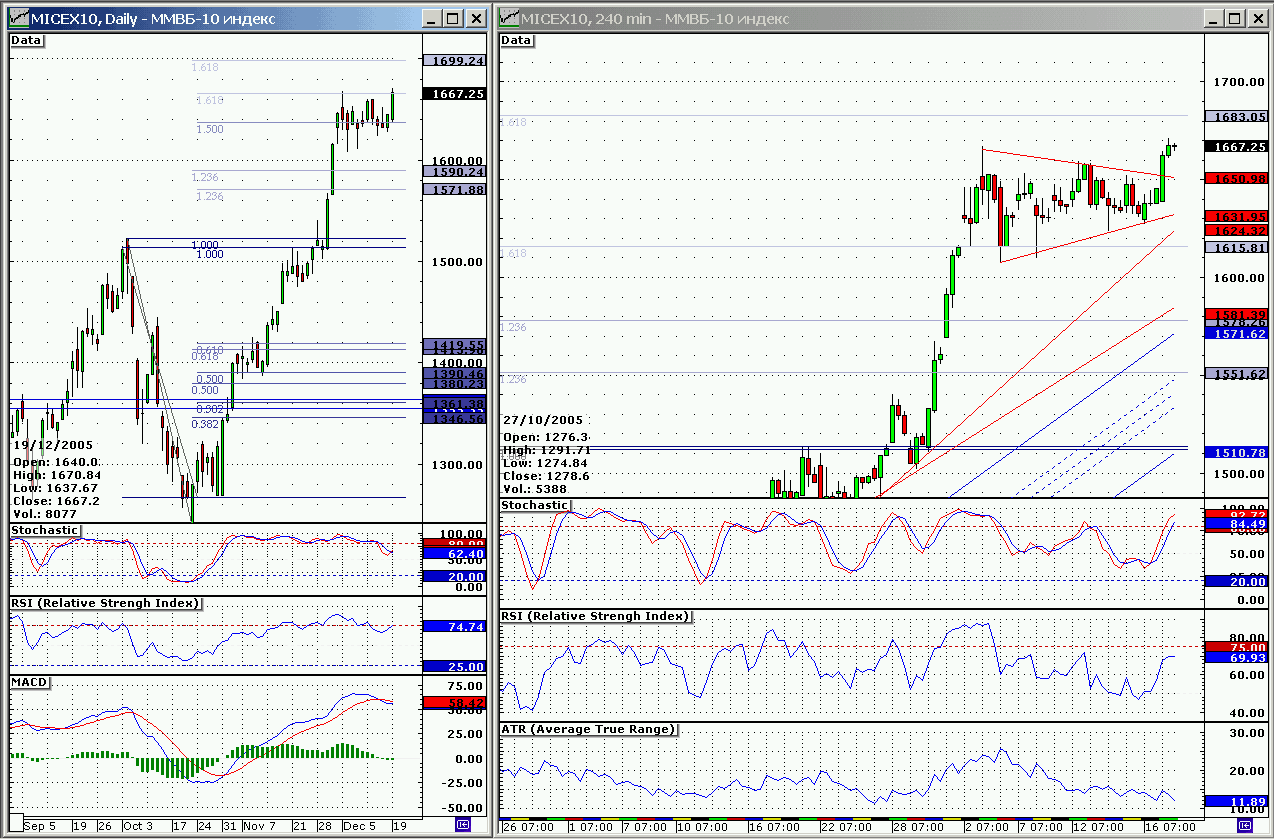The height and width of the screenshot is (839, 1274).
Task: Click the RSI label in 240 min window
Action: [595, 616]
